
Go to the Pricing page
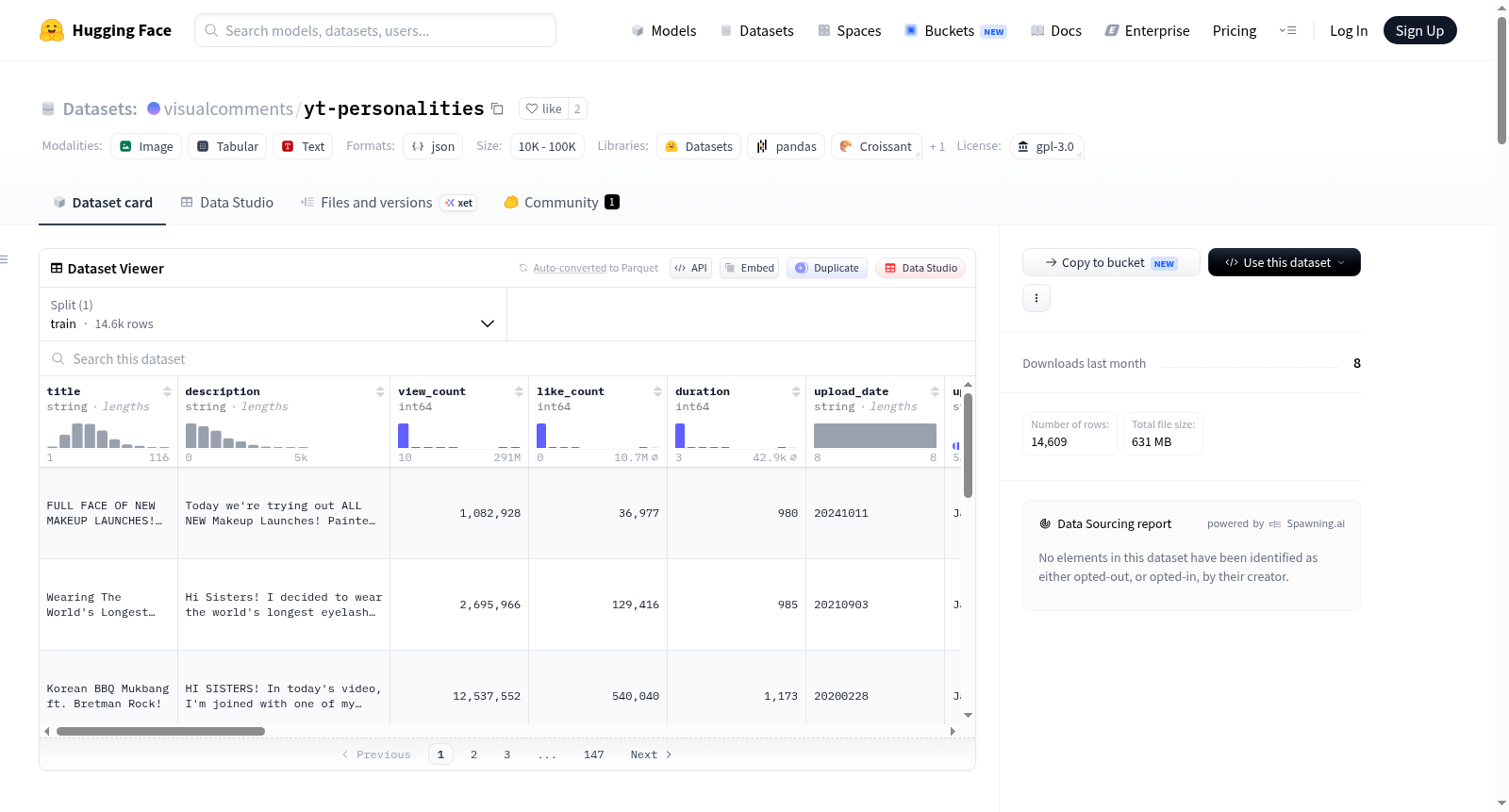coord(1235,30)
